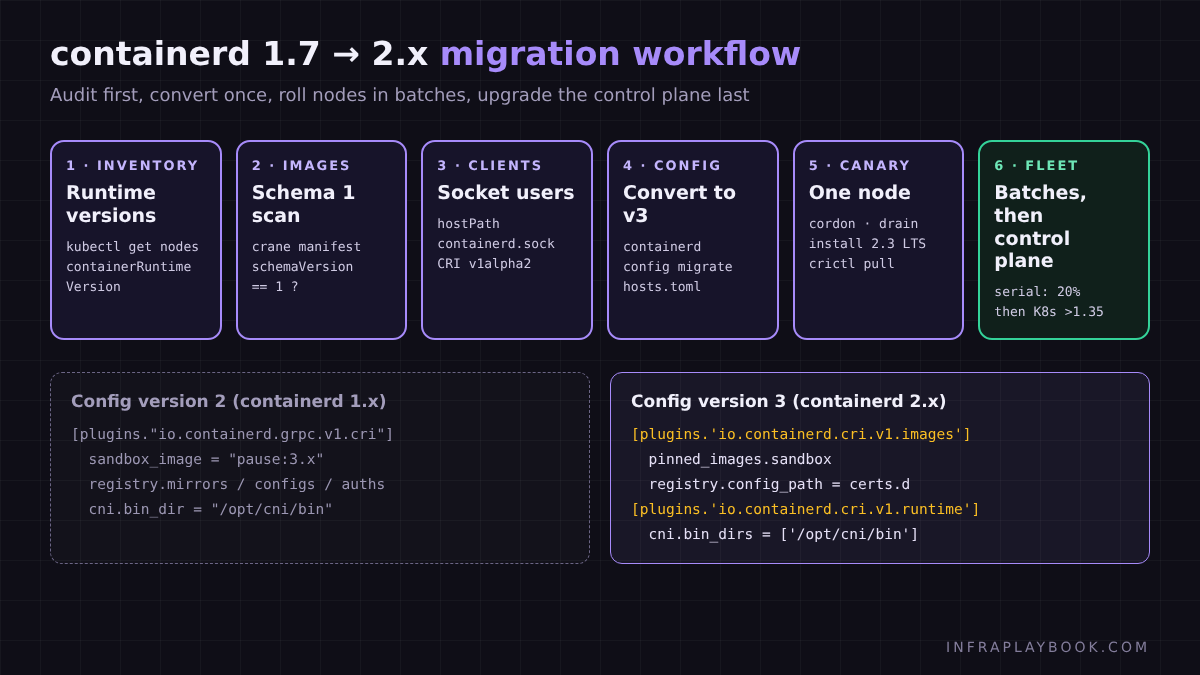Viewport: 1200px width, 675px height.
Task: Select the '1 · INVENTORY' step label
Action: point(132,165)
